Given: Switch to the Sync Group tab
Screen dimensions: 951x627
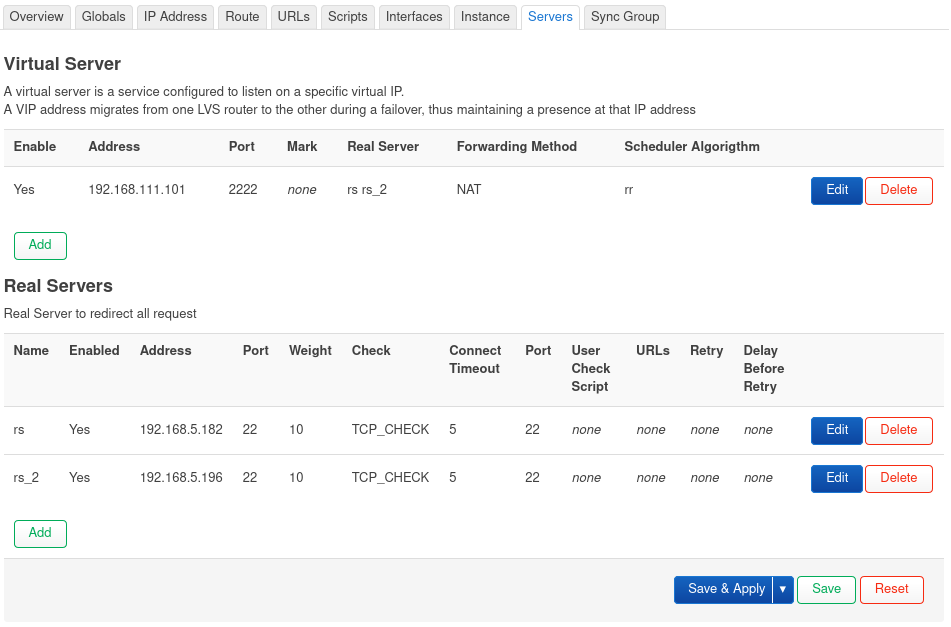Looking at the screenshot, I should click(x=624, y=16).
